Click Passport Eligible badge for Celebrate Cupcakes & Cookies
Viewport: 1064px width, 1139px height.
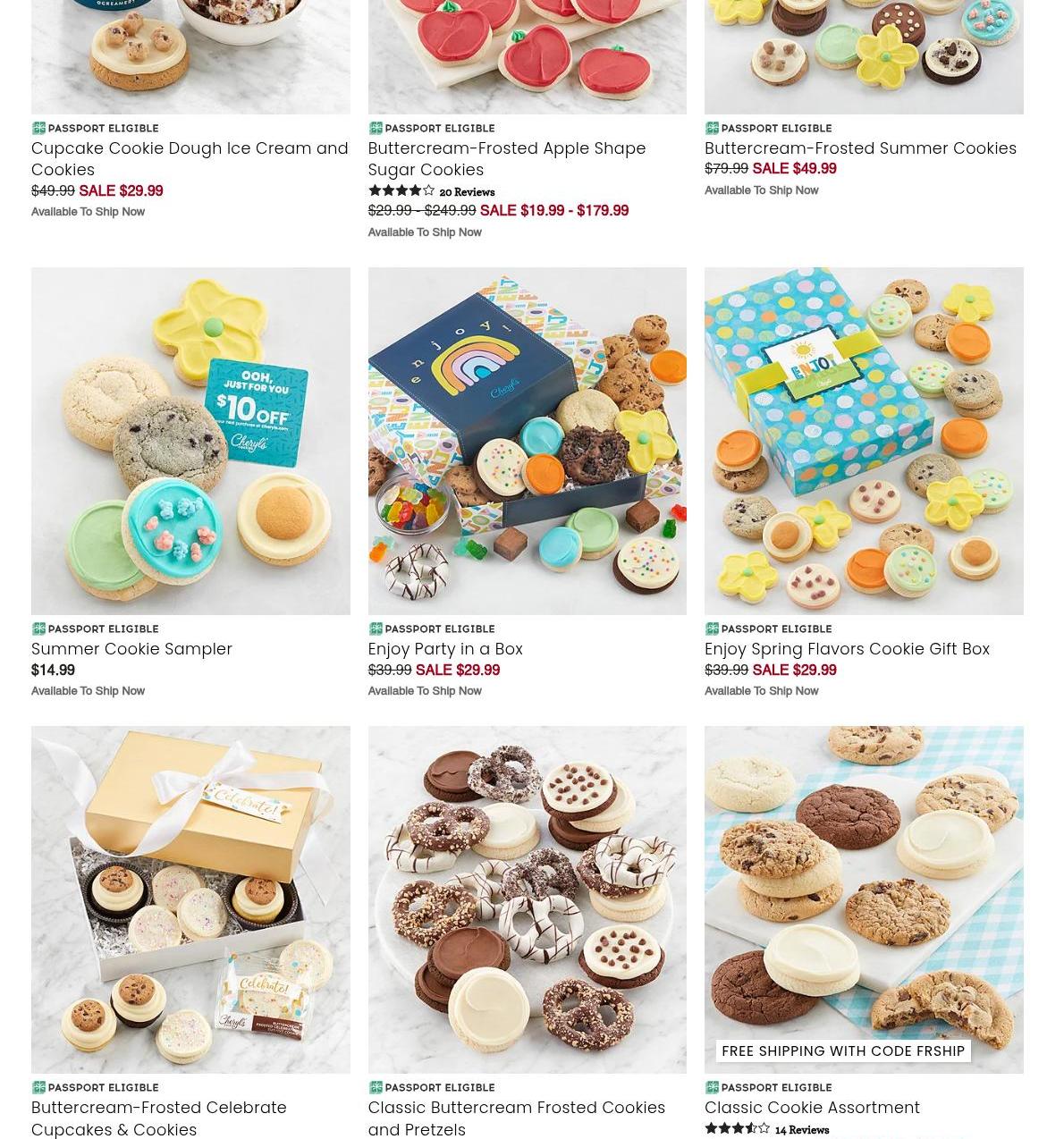(95, 1087)
